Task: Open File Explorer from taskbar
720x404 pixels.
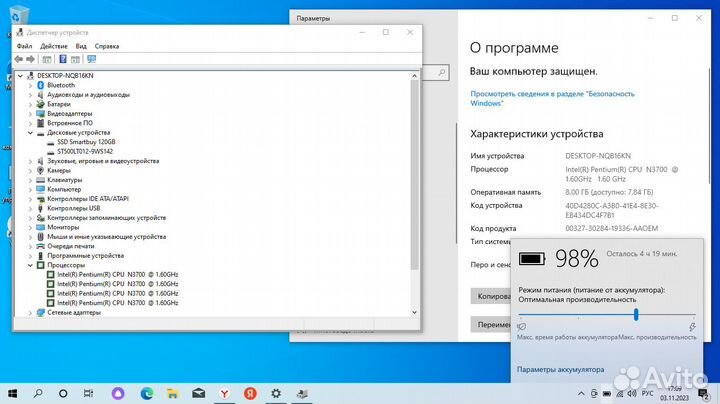Action: tap(173, 393)
